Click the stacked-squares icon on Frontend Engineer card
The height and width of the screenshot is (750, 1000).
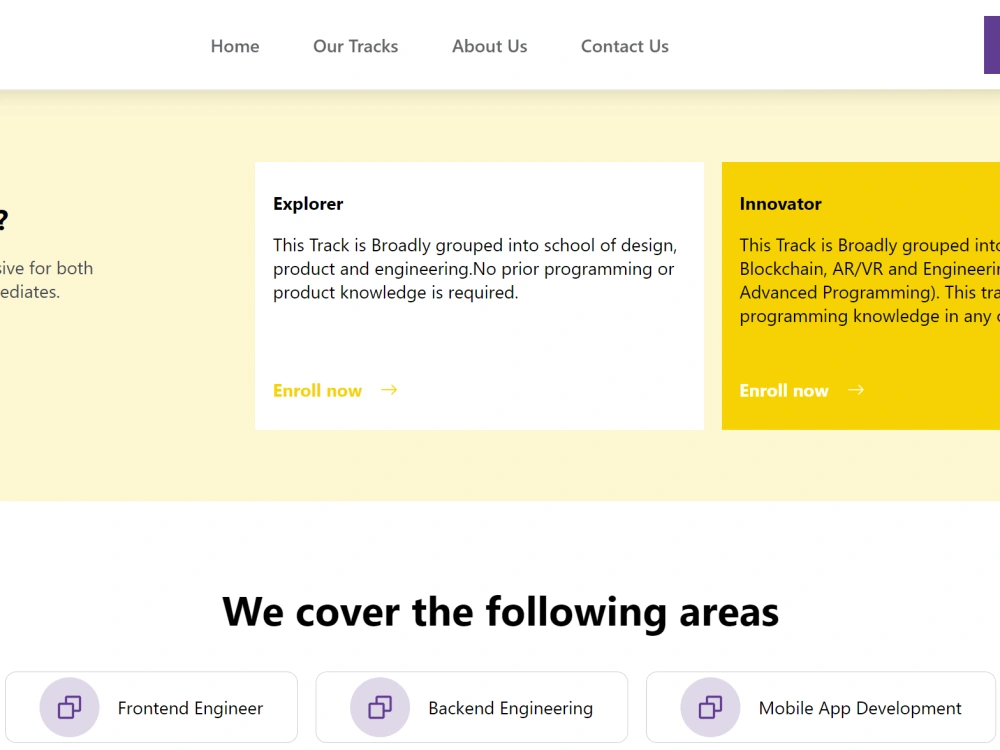point(69,707)
